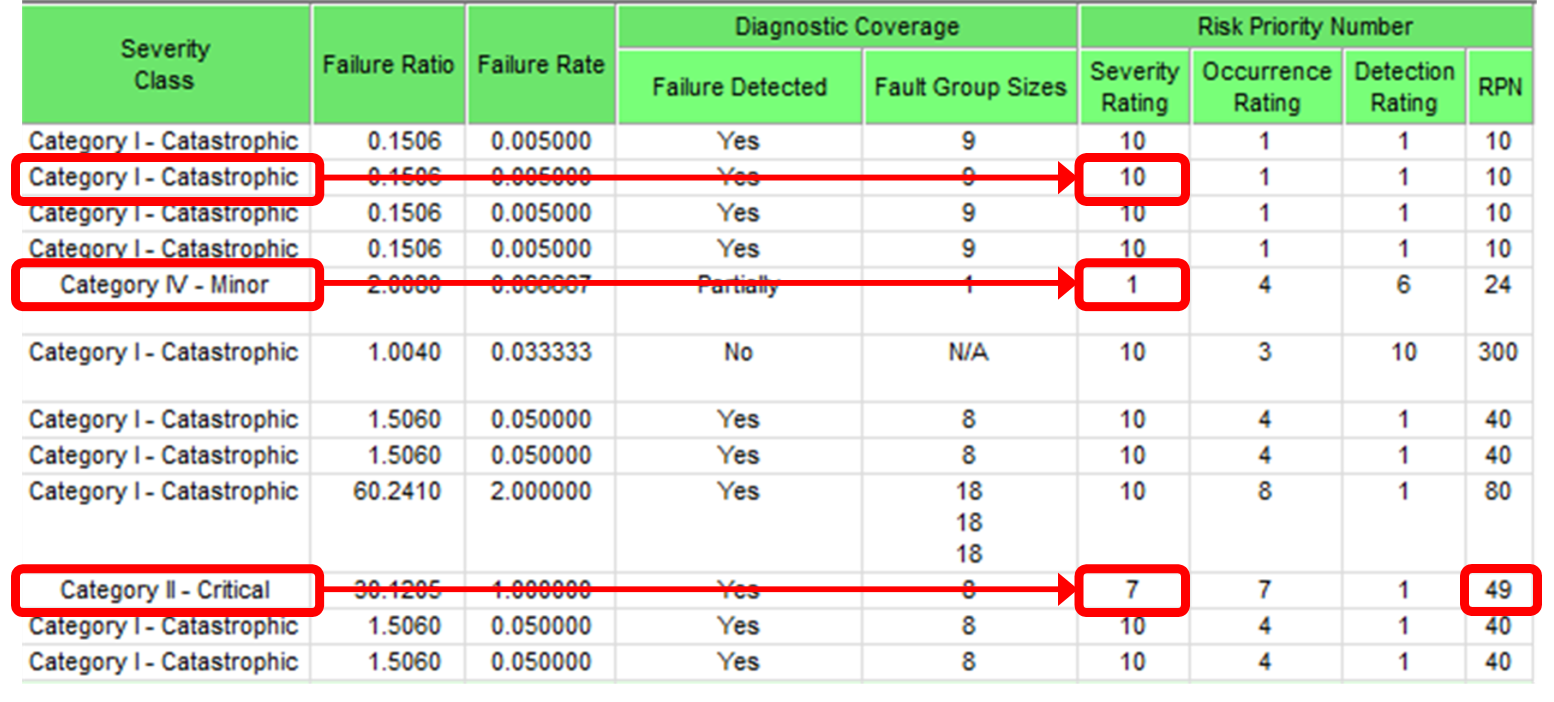The width and height of the screenshot is (1554, 702).
Task: Click the Fault Group Sizes header
Action: coord(970,88)
